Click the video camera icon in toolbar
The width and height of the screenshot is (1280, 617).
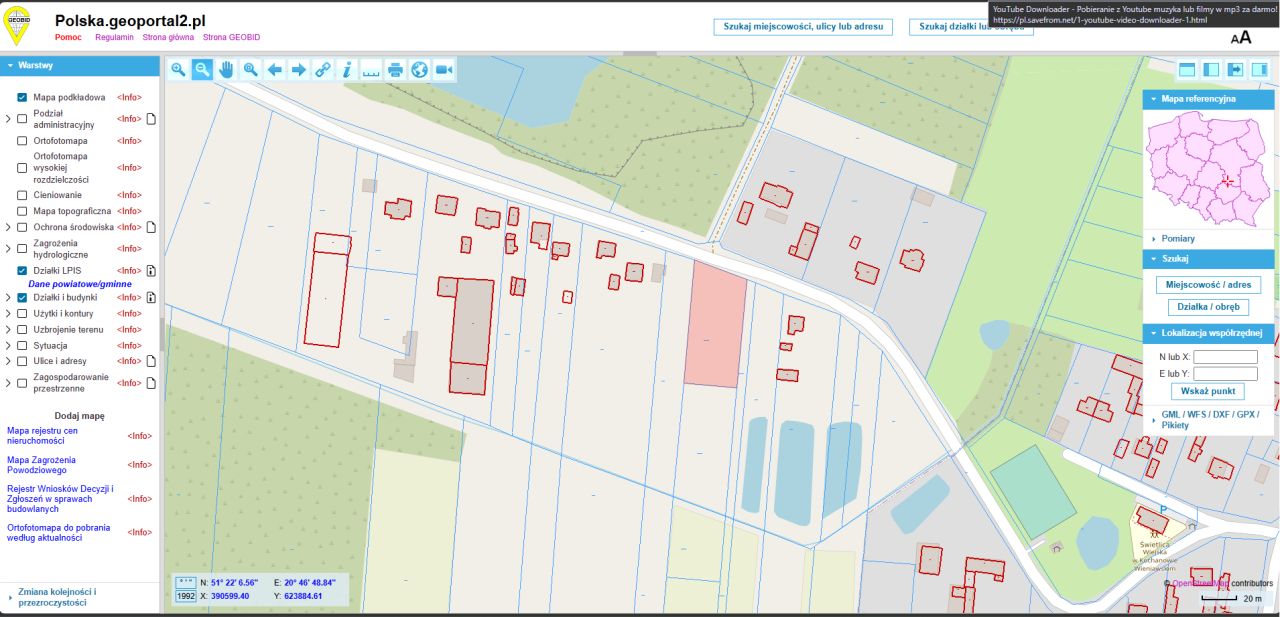coord(444,69)
